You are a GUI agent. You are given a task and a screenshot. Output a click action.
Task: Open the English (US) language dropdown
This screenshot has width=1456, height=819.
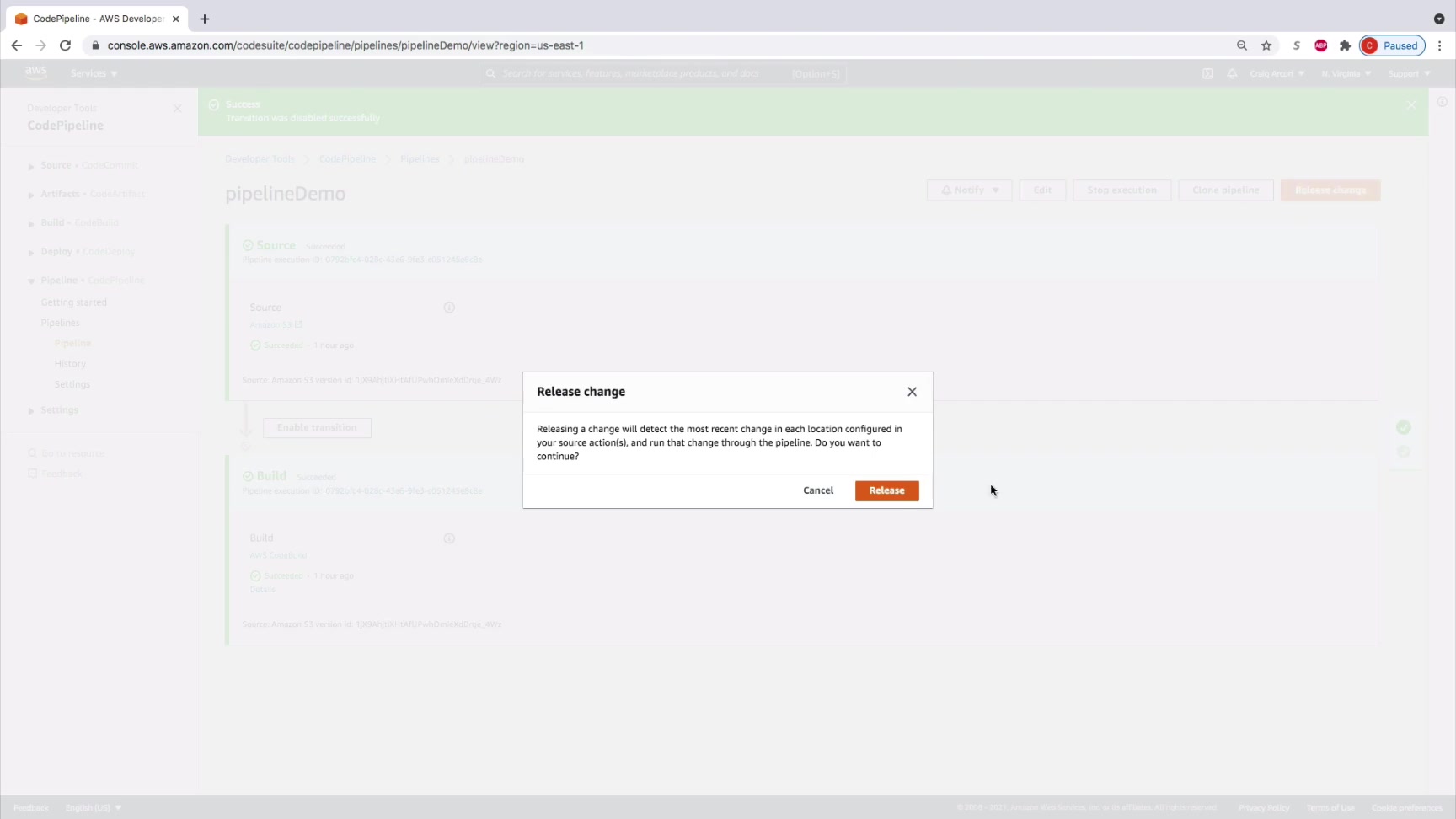94,808
